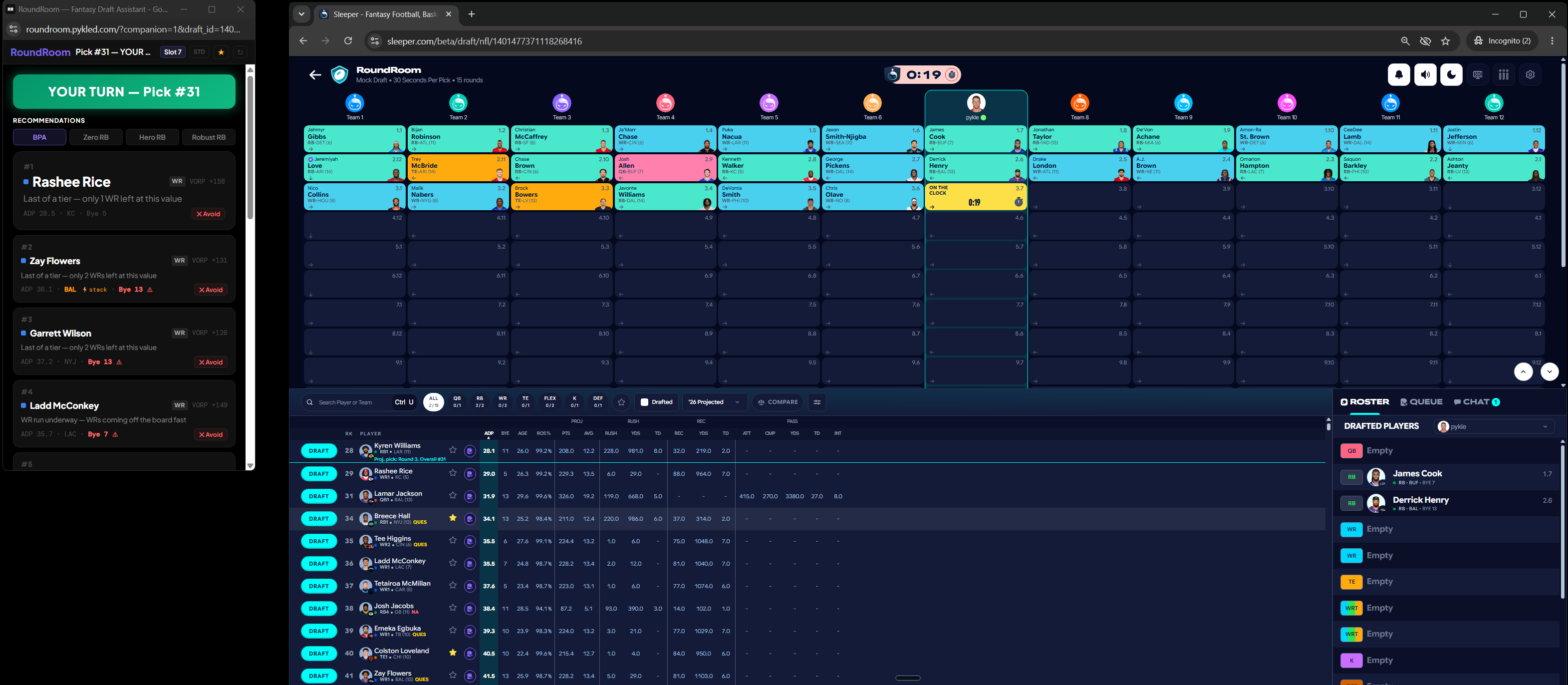Open the '26 Projected stats dropdown

pos(714,402)
